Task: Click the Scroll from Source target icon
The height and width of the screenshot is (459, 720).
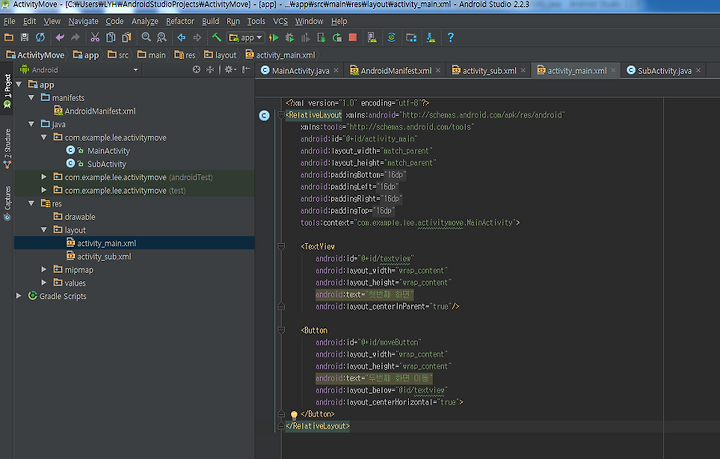Action: [x=197, y=70]
